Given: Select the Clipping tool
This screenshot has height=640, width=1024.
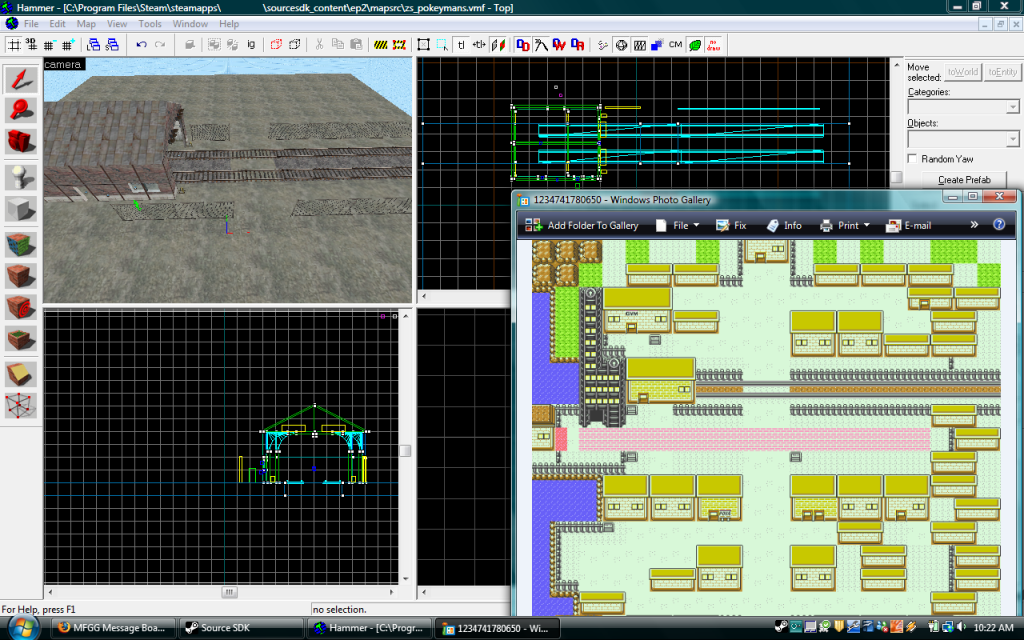Looking at the screenshot, I should tap(21, 372).
